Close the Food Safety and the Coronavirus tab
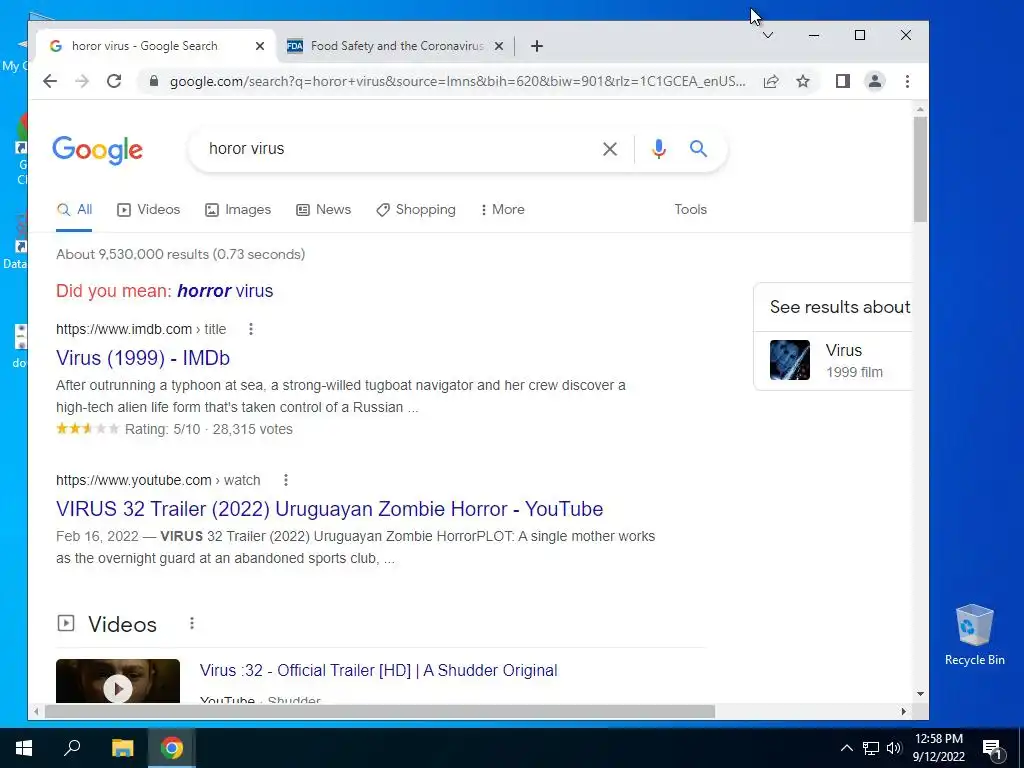 (x=499, y=46)
